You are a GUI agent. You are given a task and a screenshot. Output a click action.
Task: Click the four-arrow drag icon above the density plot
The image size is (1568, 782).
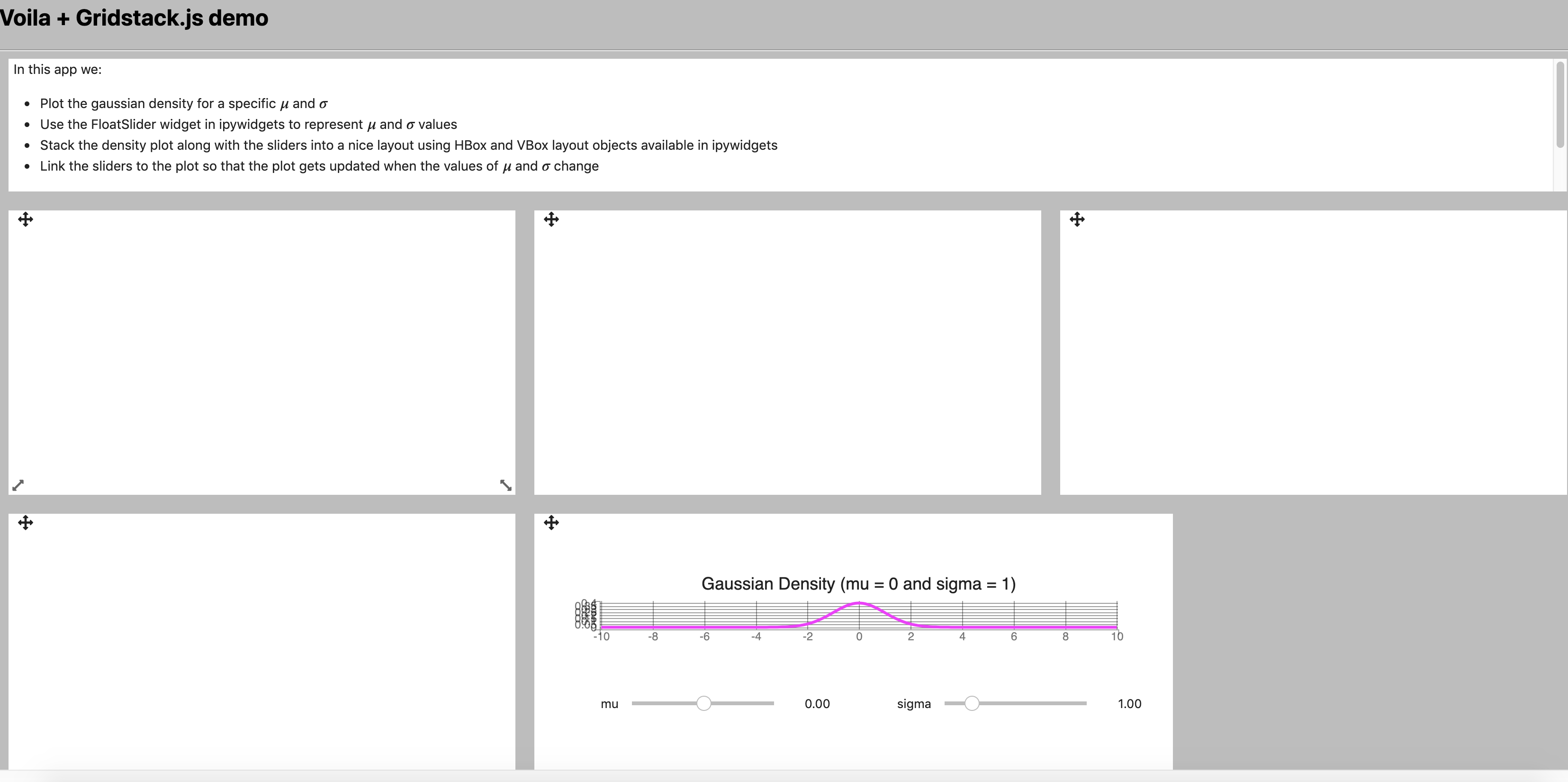tap(551, 523)
